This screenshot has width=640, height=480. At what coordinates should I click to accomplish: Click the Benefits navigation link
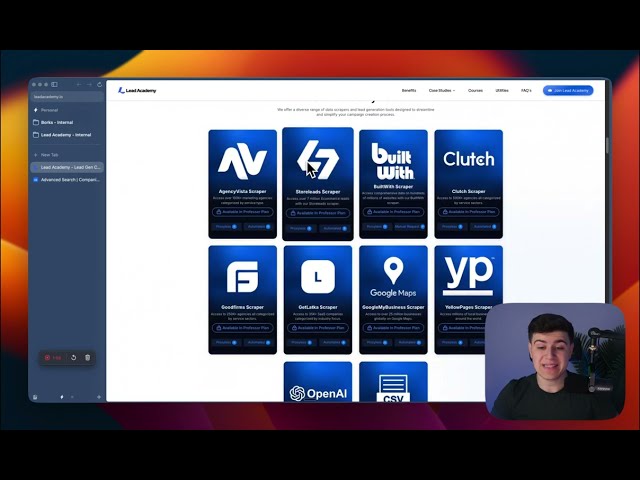(409, 90)
